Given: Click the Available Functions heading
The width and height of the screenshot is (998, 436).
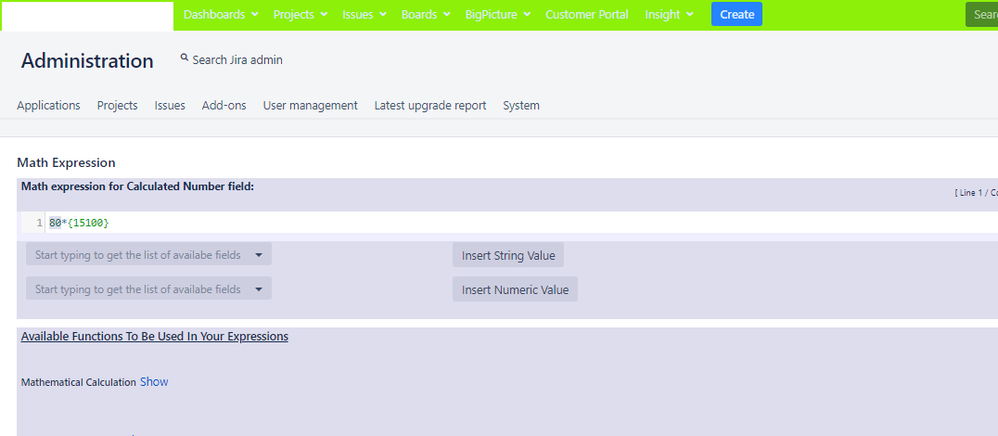Looking at the screenshot, I should click(x=155, y=336).
